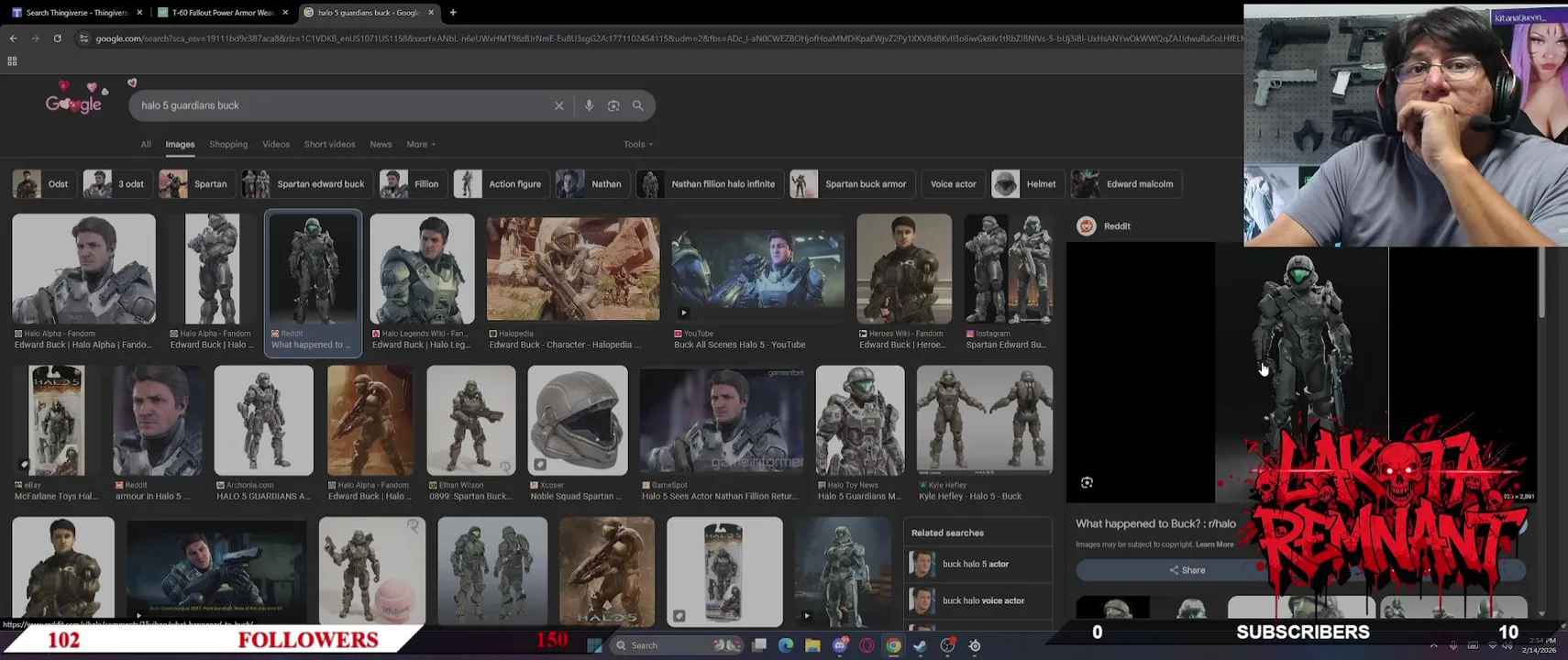Select the Videos results tab

coord(276,144)
